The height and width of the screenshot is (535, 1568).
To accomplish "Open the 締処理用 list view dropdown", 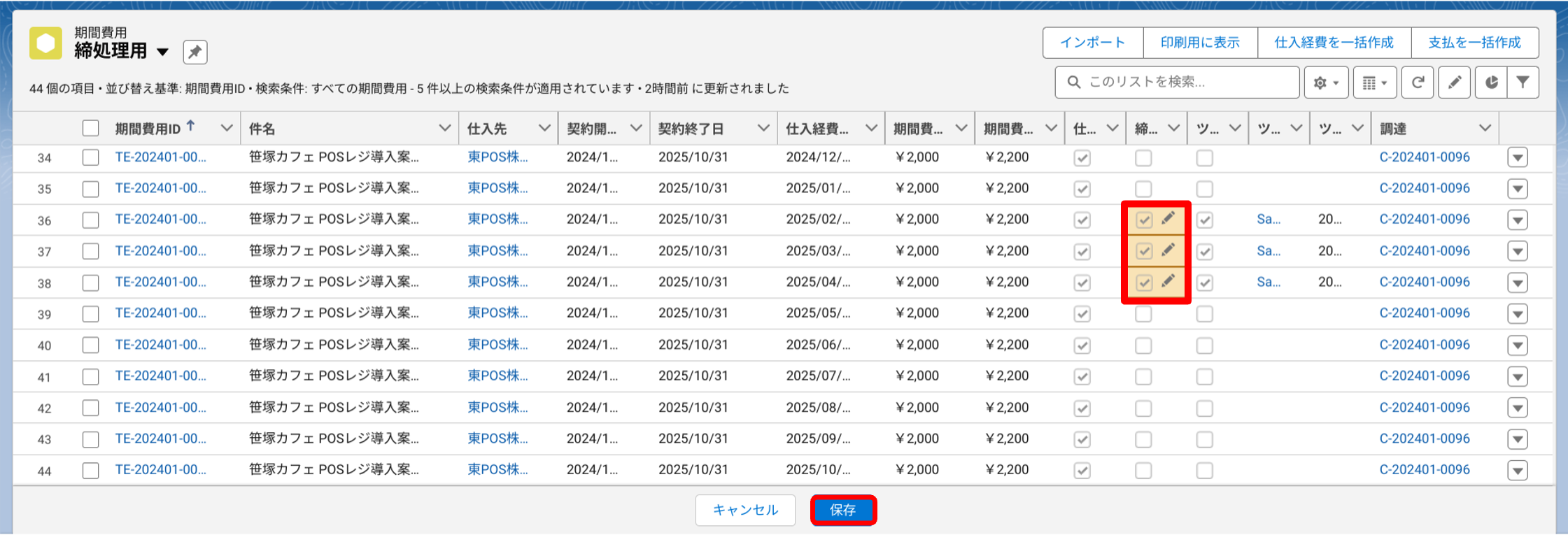I will 163,52.
